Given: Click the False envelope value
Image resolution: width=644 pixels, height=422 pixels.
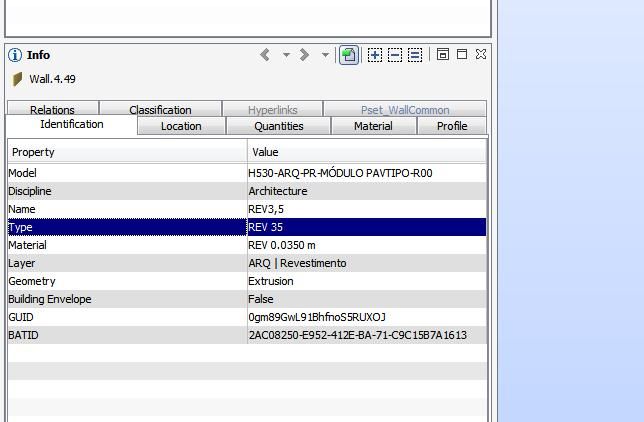Looking at the screenshot, I should click(x=261, y=299).
